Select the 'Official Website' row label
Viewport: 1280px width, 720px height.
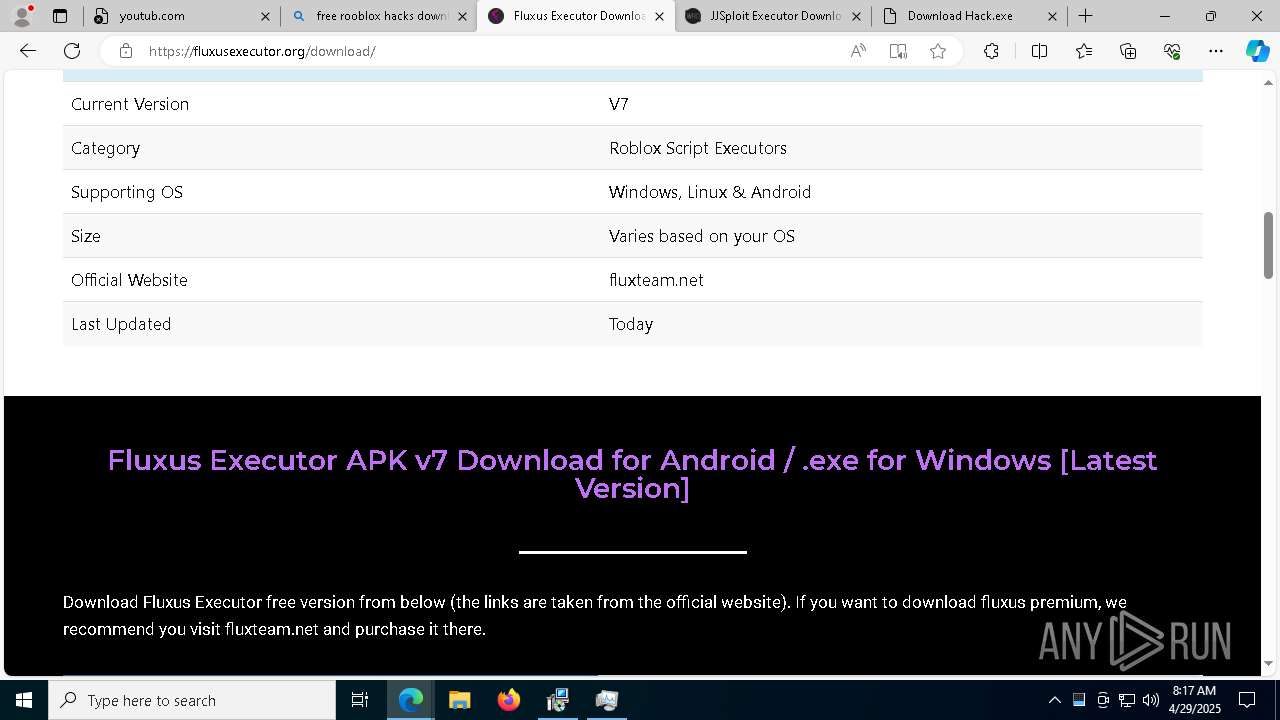click(129, 280)
